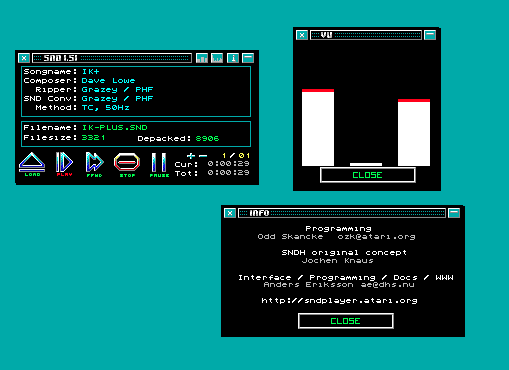Close VU window using X box
Viewport: 509px width, 370px height.
302,35
